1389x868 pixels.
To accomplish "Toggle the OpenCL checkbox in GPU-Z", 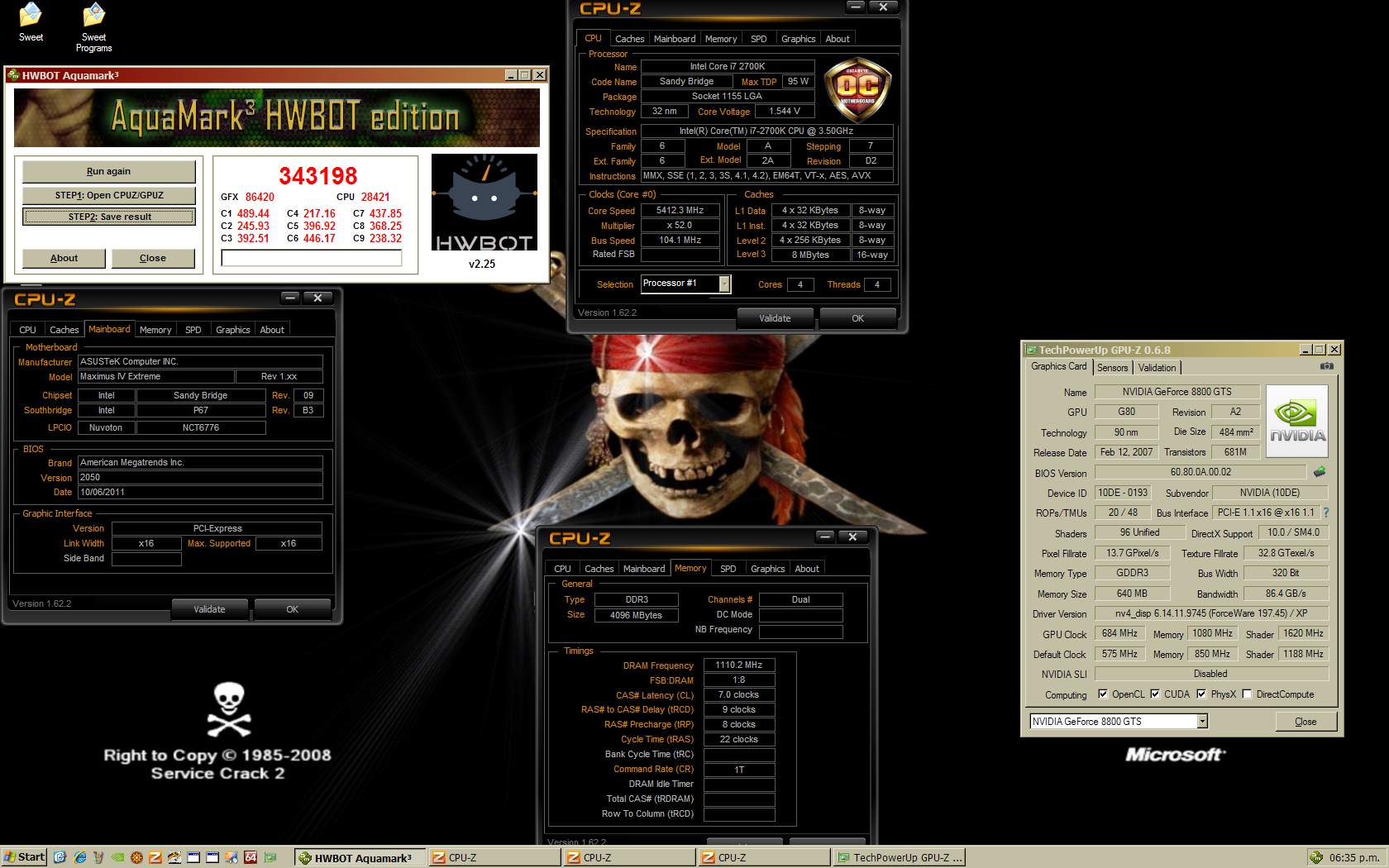I will [x=1103, y=694].
